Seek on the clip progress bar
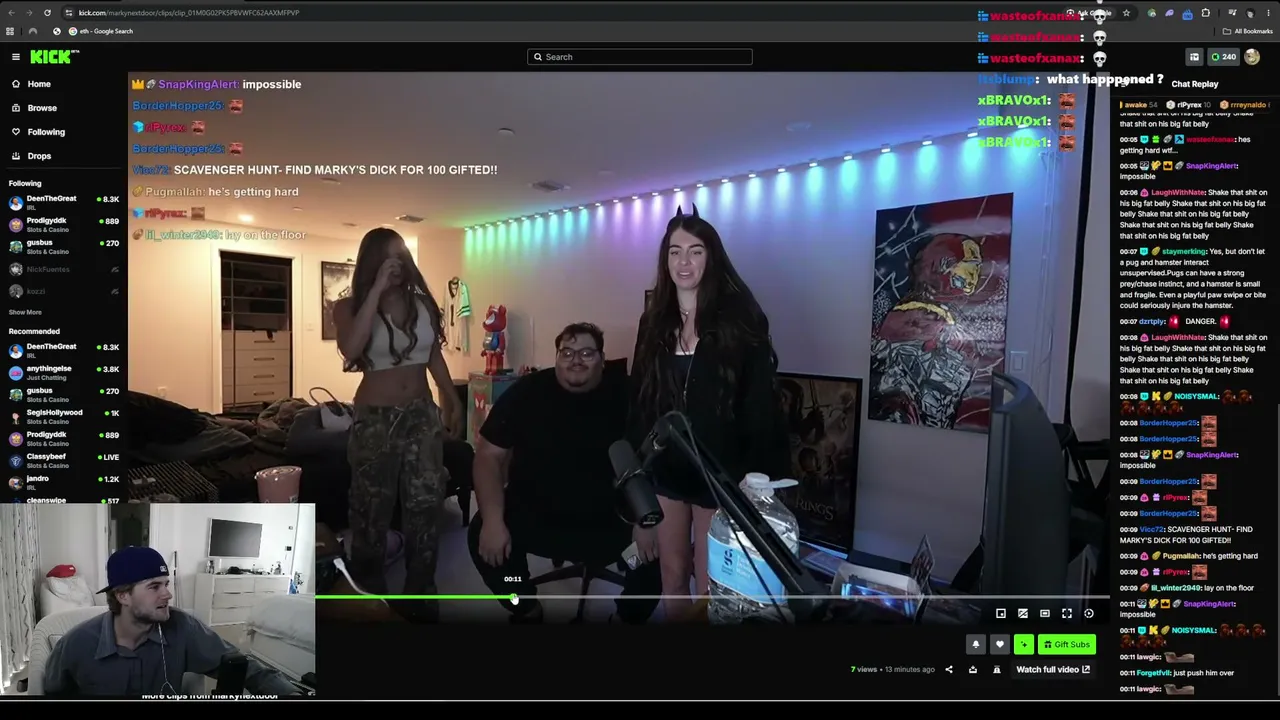The image size is (1280, 720). click(712, 598)
